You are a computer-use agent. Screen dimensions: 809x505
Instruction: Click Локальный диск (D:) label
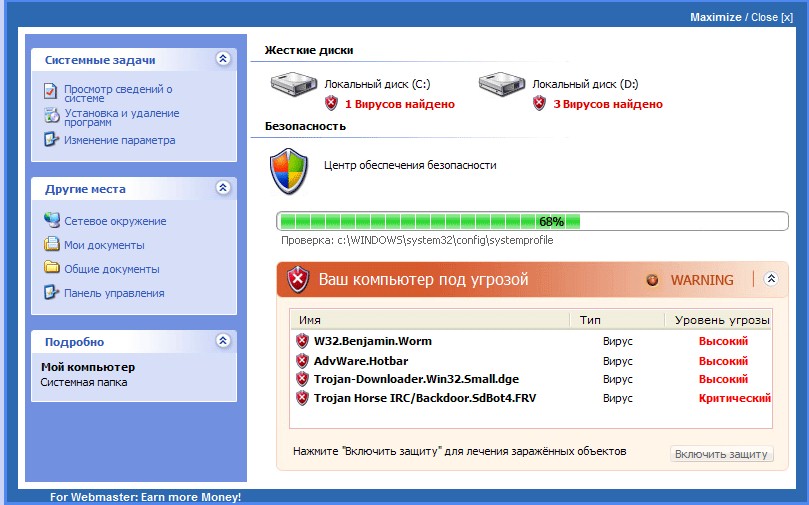point(585,84)
